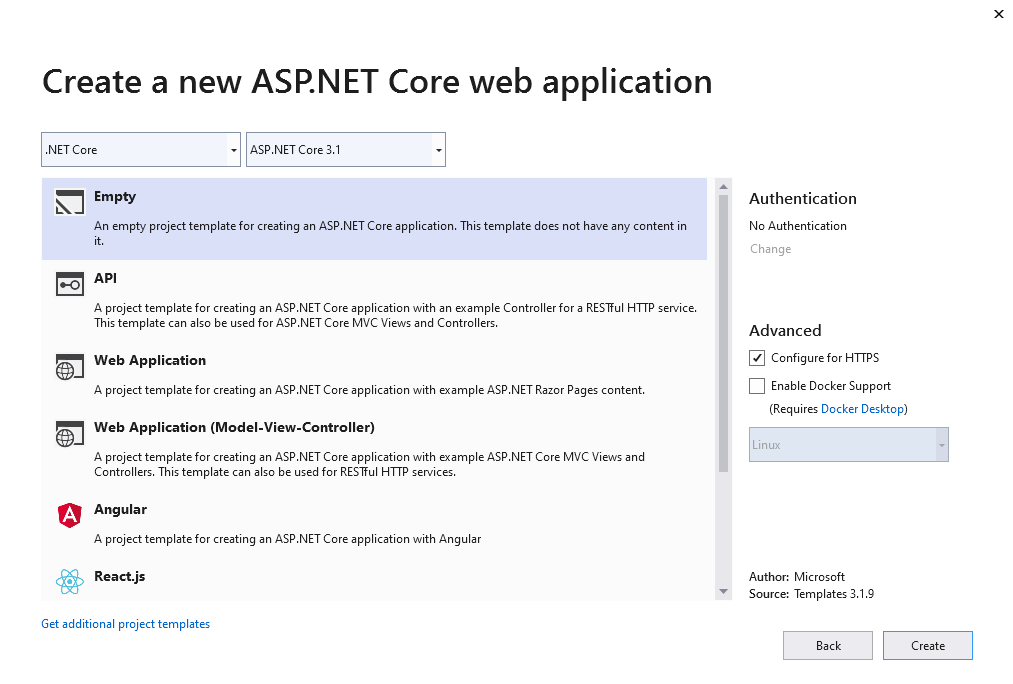Click the Web Application (Model-View-Controller) icon
Screen dimensions: 1013x684
pos(69,433)
